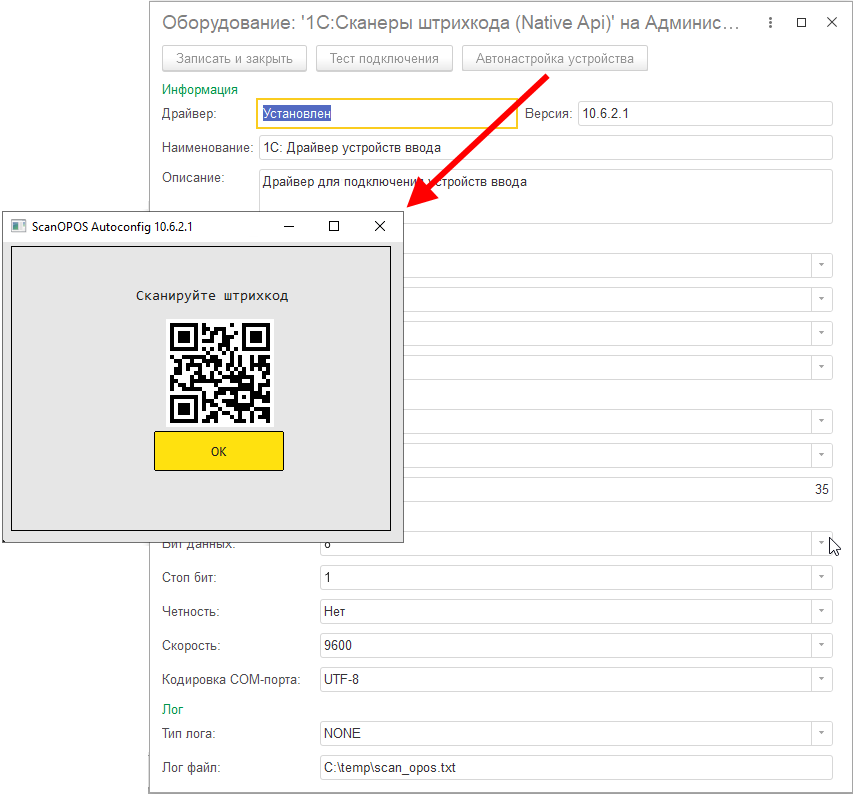
Task: Click the UTF-8 encoding field
Action: tap(566, 679)
